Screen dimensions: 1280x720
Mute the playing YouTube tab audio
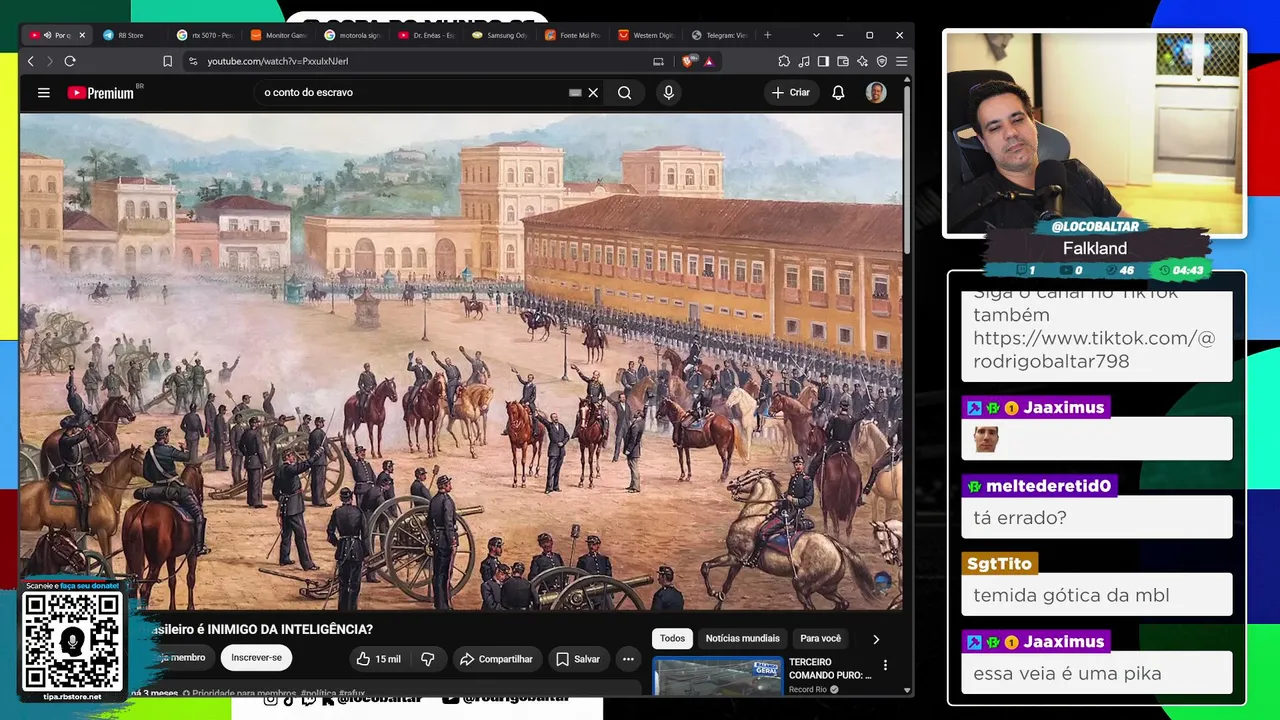47,35
